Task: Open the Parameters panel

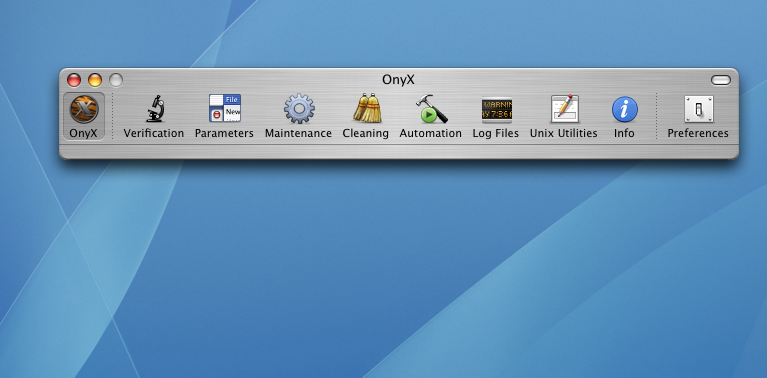Action: point(225,109)
